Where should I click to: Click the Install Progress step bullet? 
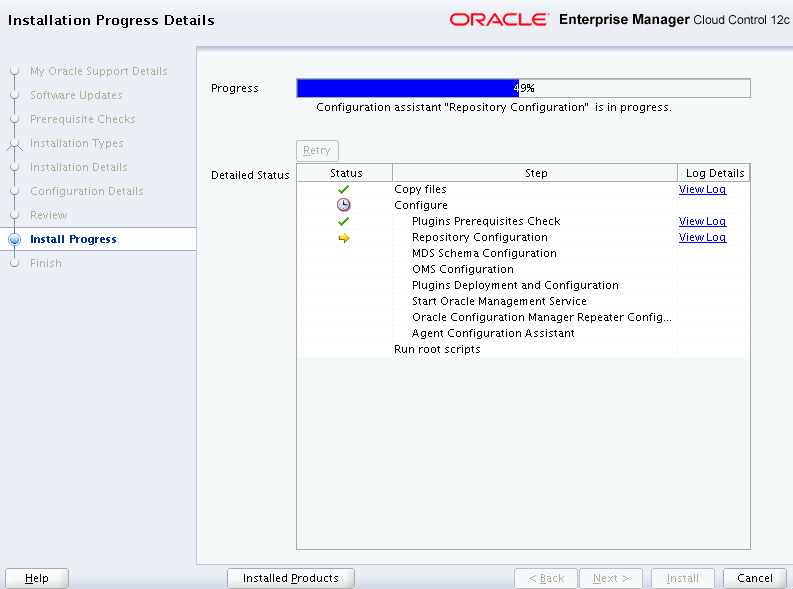14,240
